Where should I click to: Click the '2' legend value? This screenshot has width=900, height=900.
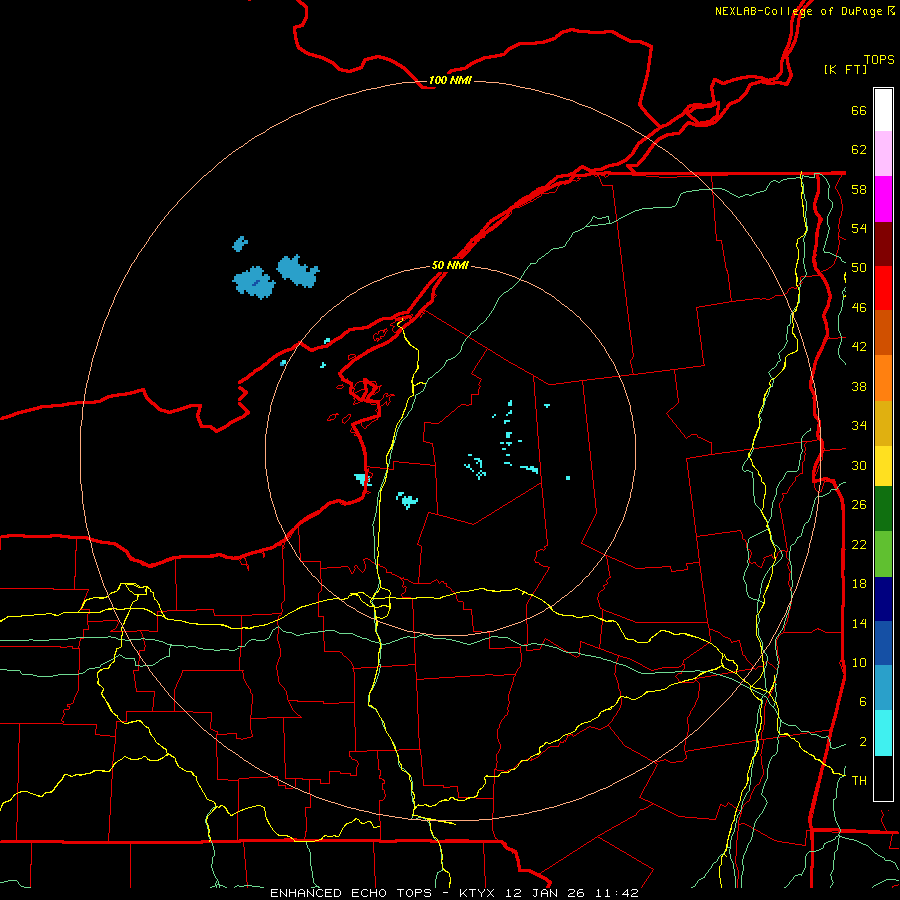tap(863, 742)
